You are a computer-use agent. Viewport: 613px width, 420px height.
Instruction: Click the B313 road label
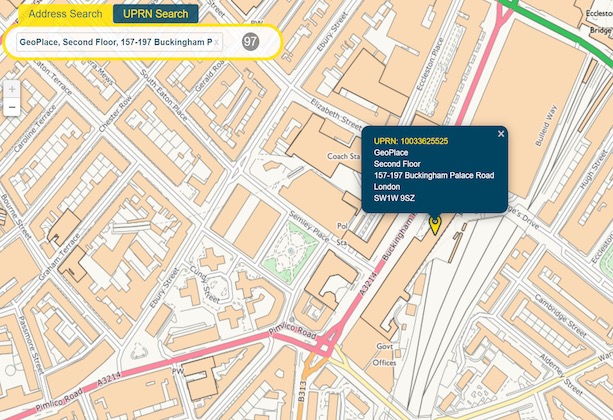300,389
